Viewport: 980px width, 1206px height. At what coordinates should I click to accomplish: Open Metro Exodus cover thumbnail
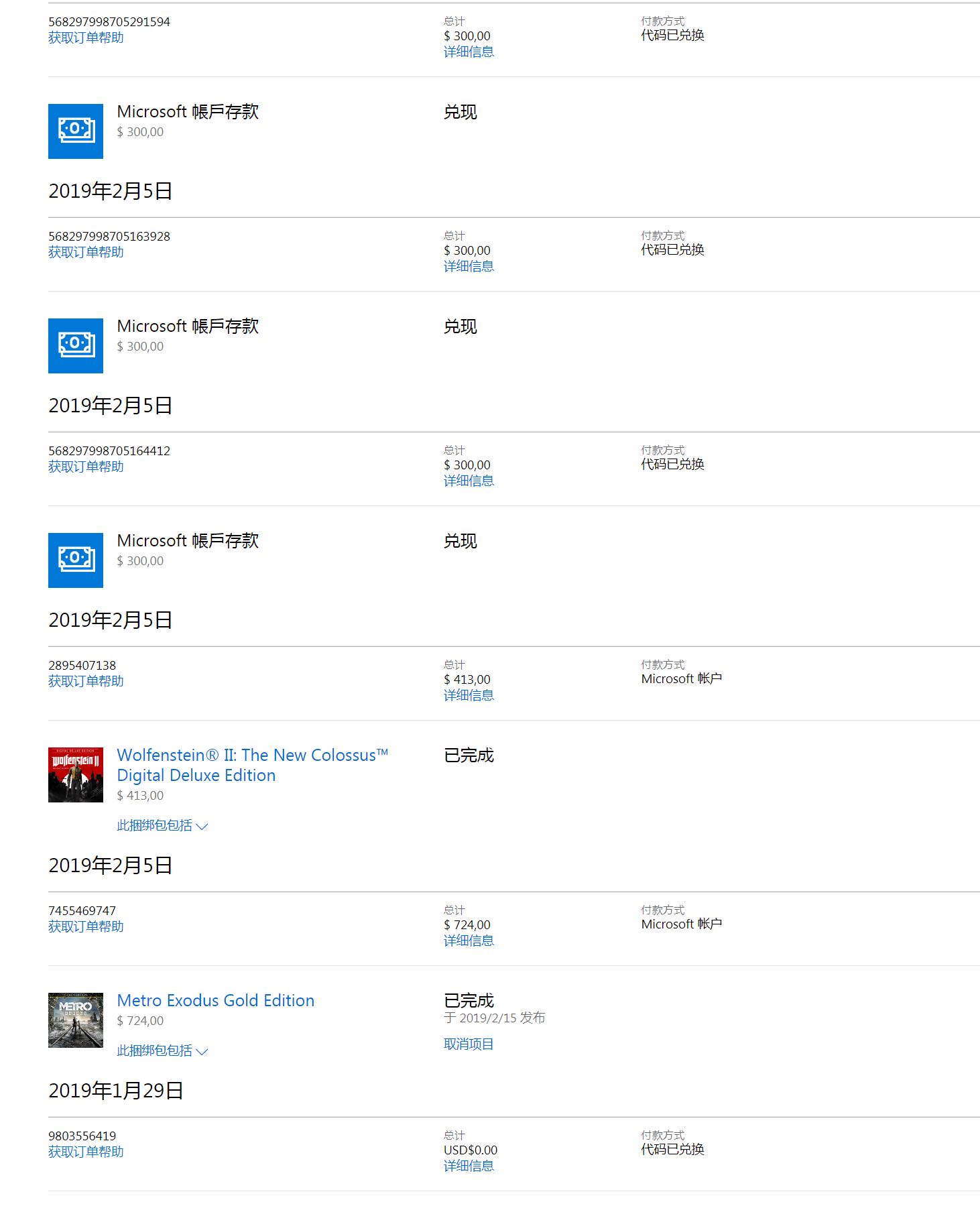[x=76, y=1020]
